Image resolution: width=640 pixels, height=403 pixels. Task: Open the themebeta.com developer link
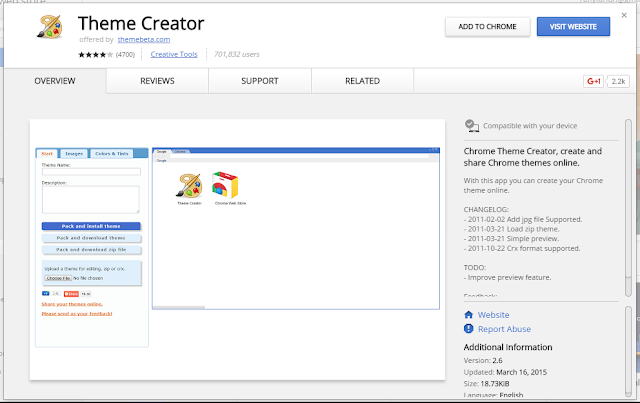(144, 40)
